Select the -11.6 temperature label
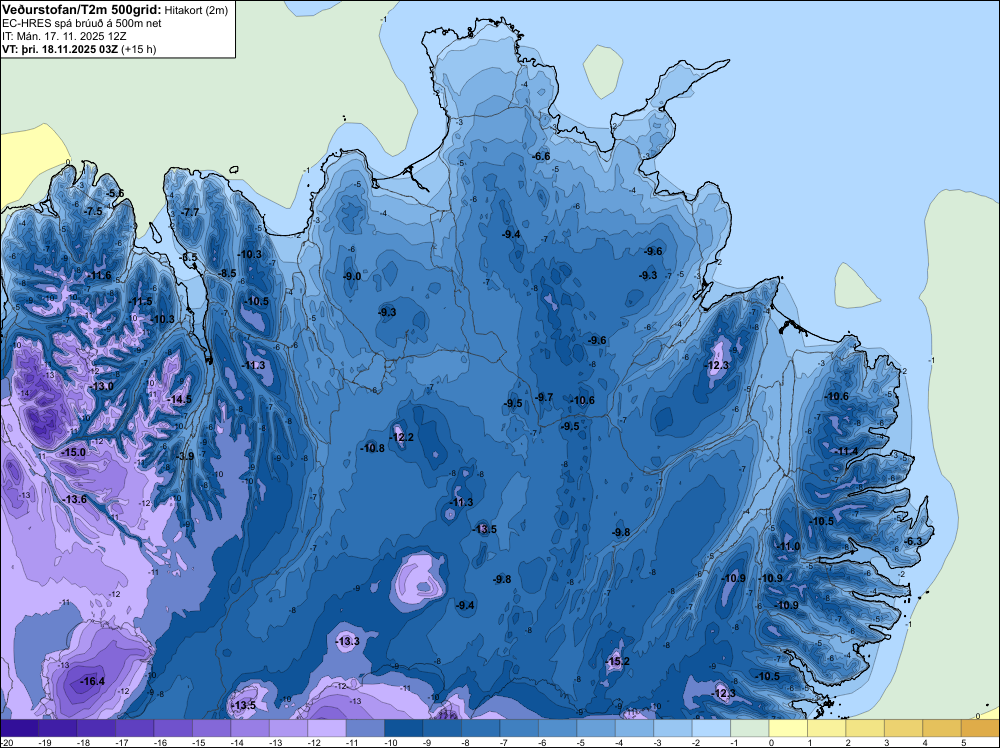 (99, 275)
